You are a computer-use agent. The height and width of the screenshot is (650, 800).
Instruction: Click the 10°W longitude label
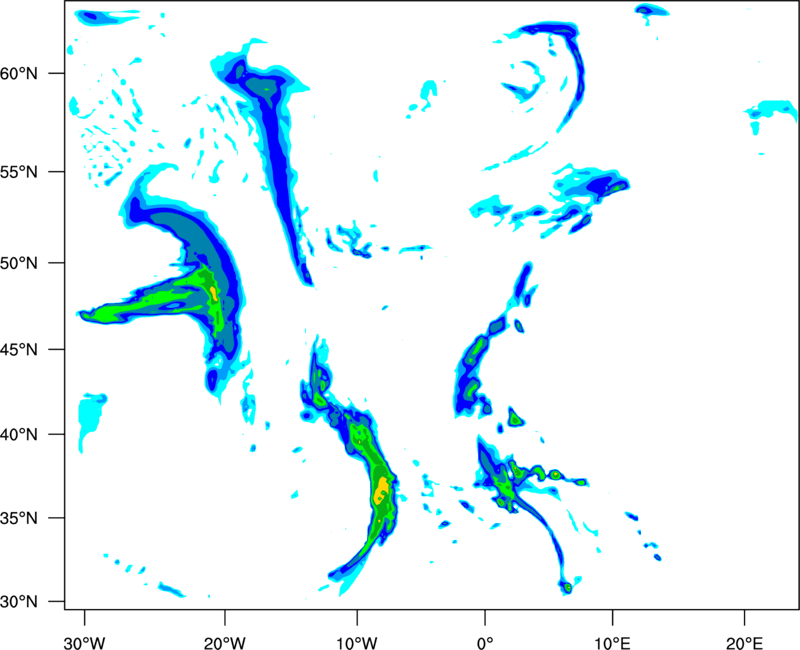pos(357,643)
